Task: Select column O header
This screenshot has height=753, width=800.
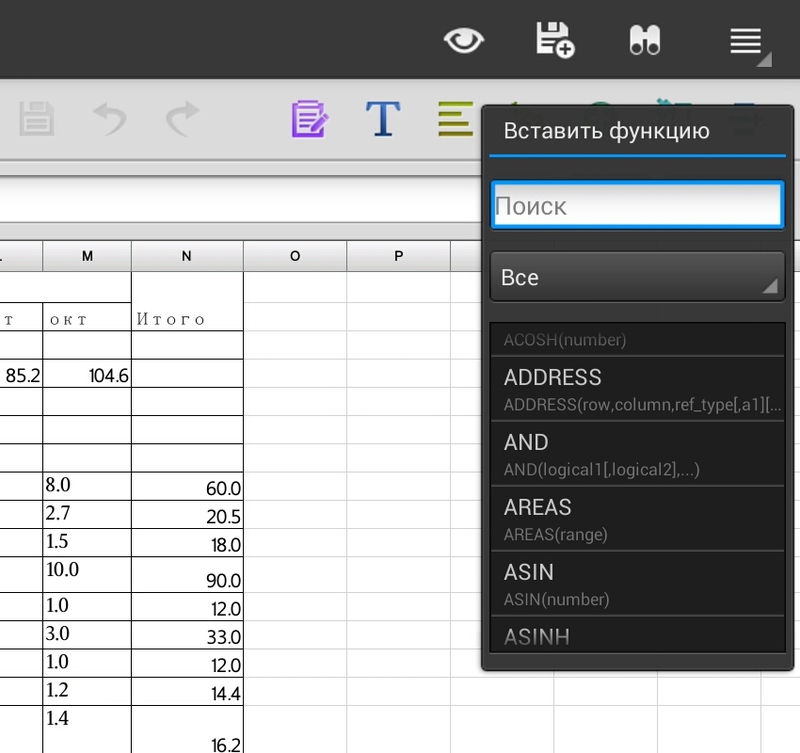Action: pos(295,256)
